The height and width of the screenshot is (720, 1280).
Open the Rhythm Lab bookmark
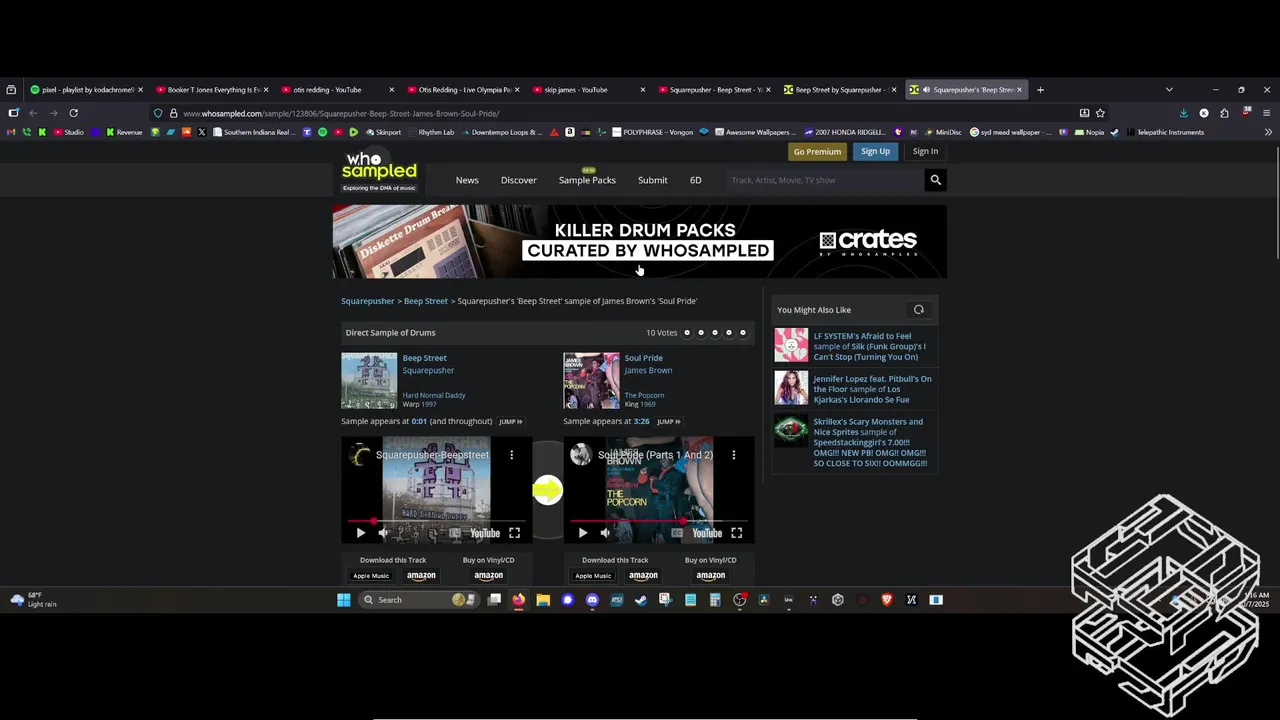(430, 132)
